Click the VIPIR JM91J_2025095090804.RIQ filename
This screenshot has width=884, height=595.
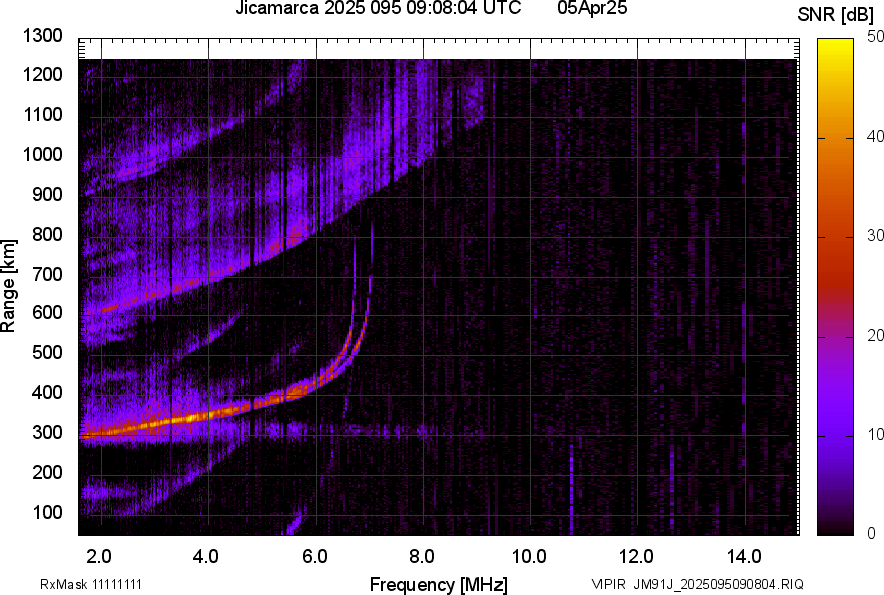[697, 584]
